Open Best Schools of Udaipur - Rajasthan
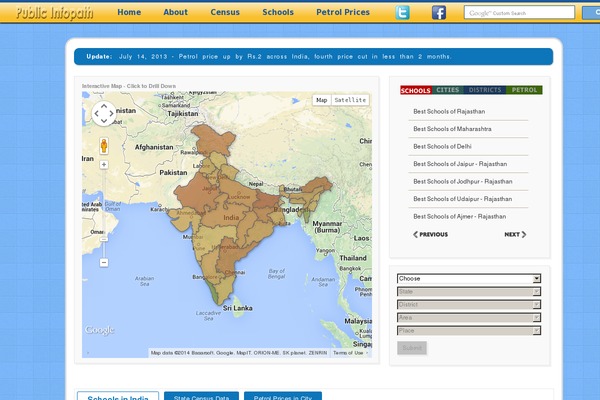The height and width of the screenshot is (400, 600). (462, 199)
